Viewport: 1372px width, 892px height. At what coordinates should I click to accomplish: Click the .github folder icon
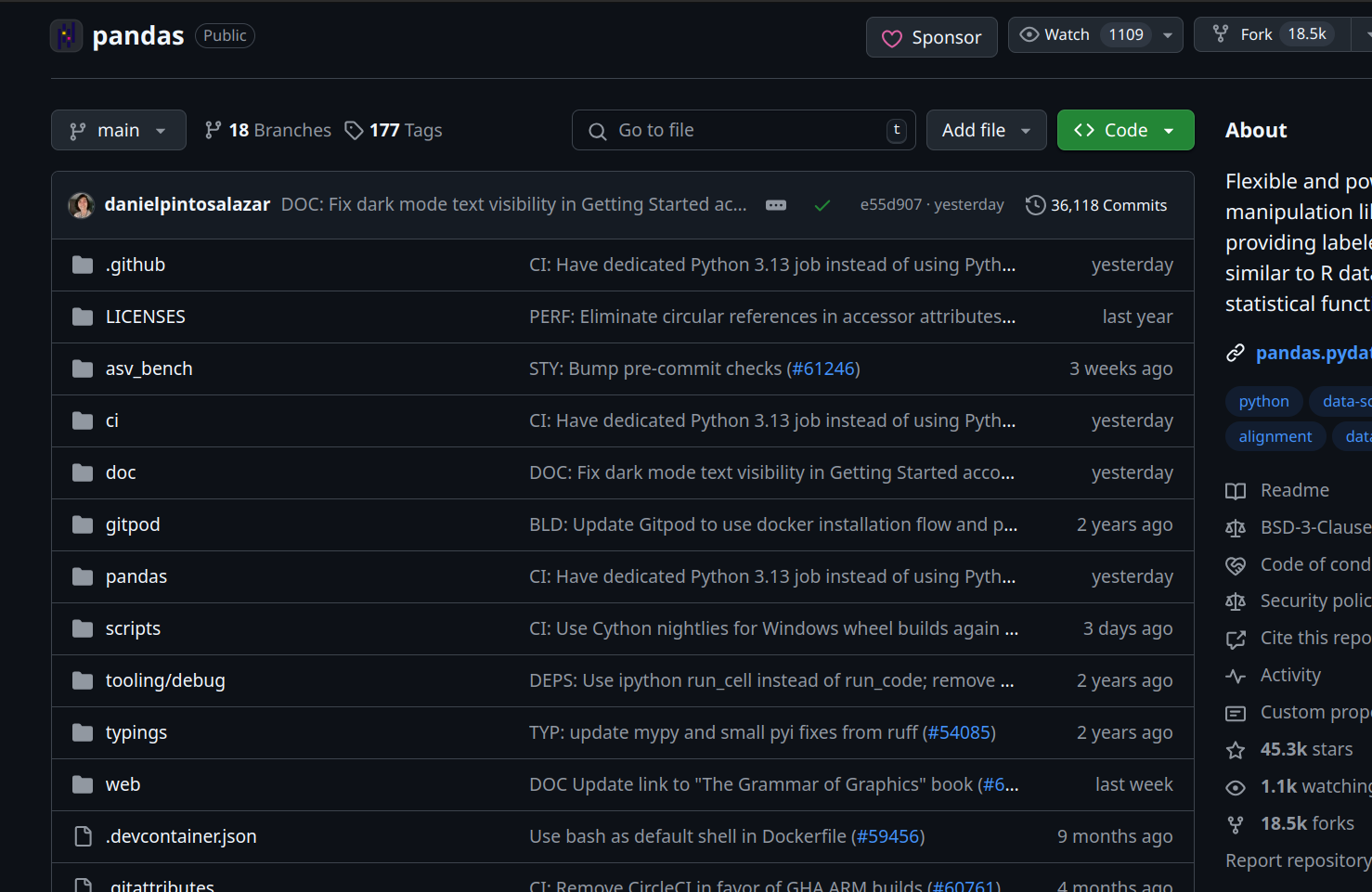coord(83,265)
